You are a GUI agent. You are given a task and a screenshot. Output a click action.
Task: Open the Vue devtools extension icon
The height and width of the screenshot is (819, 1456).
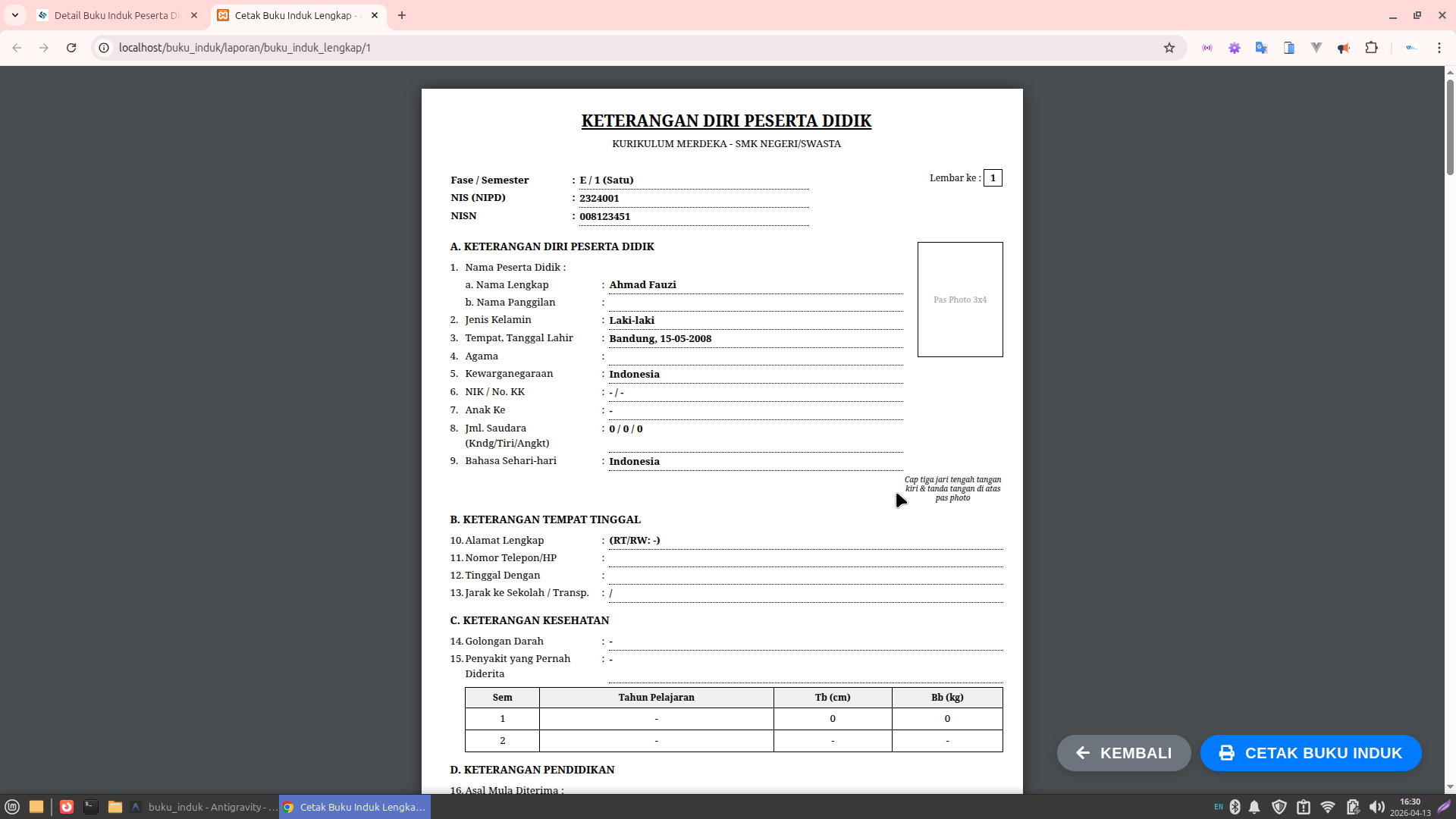pyautogui.click(x=1316, y=48)
